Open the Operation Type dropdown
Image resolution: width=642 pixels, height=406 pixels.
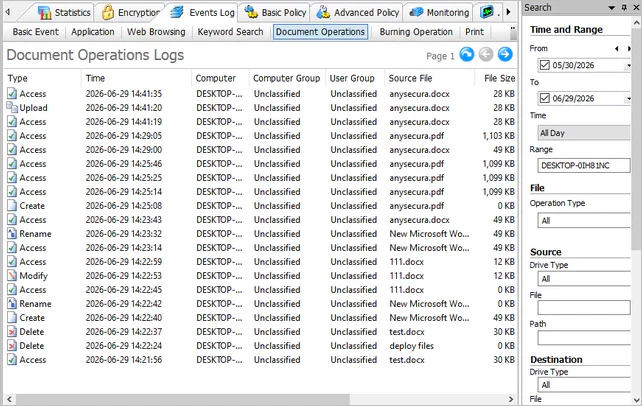[x=584, y=220]
